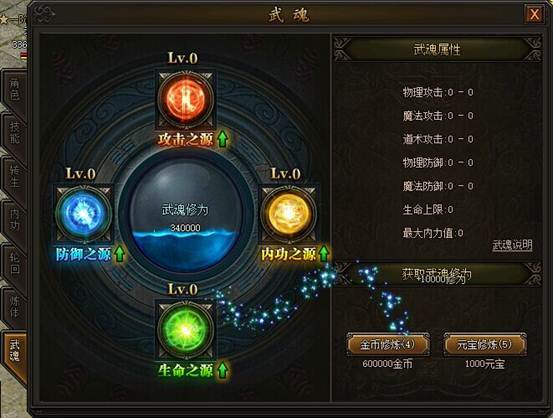
Task: Click the 武魂属性 panel header
Action: click(437, 49)
